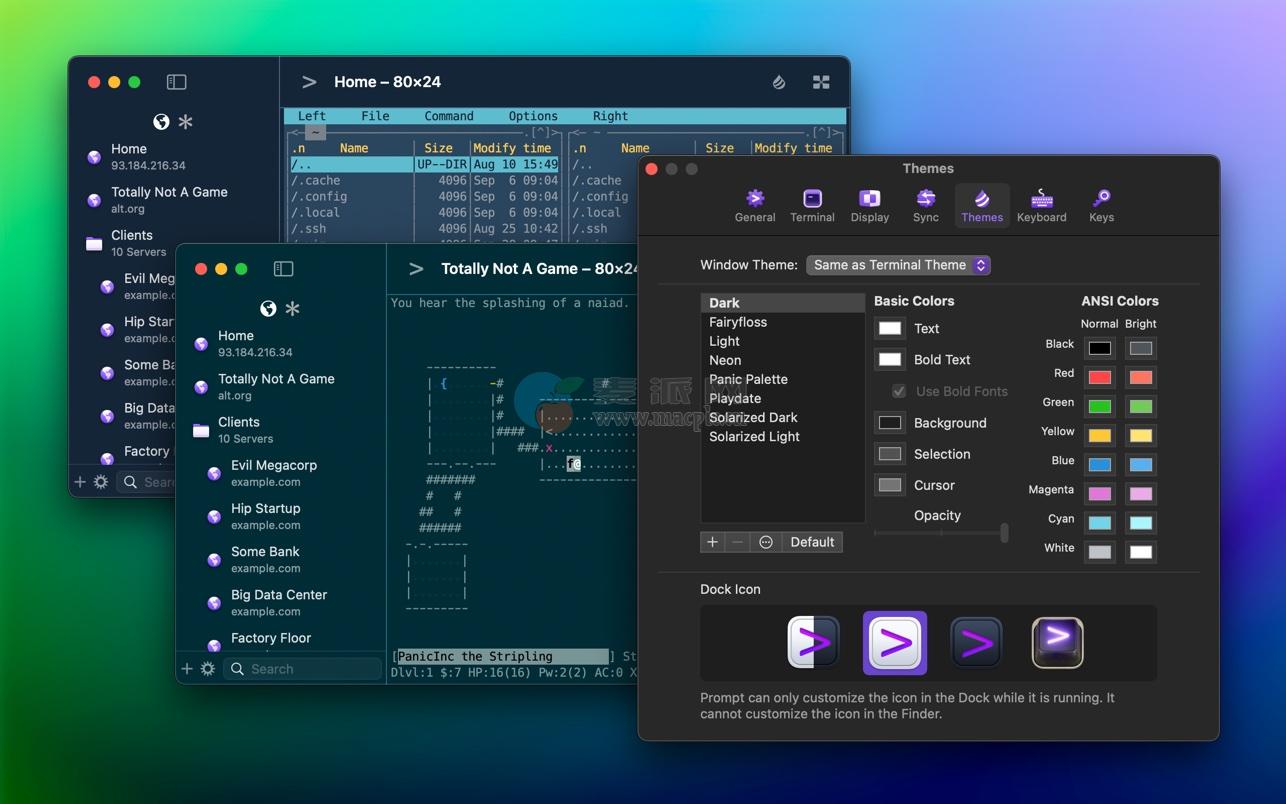Select the Themes preferences tab
Screen dimensions: 1286x804
[982, 205]
